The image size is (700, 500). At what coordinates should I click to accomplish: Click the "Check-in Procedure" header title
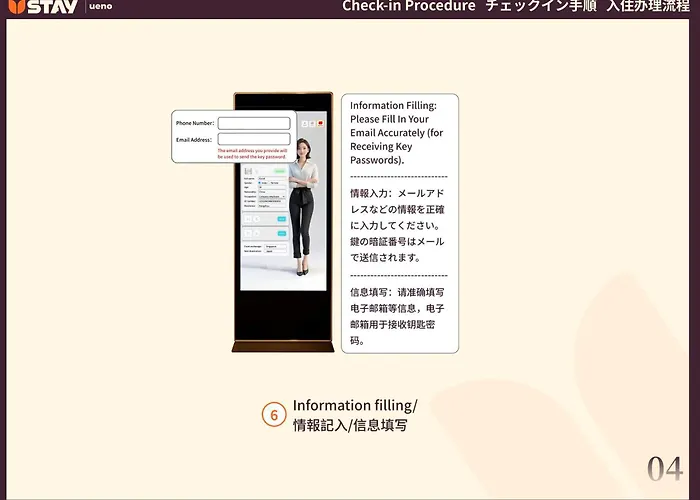(408, 6)
